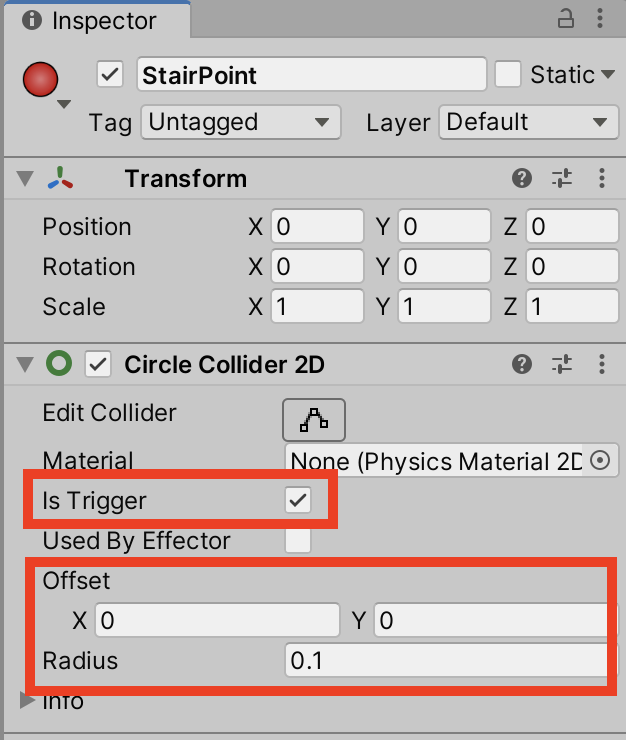
Task: Click the Edit Collider button
Action: (x=314, y=419)
